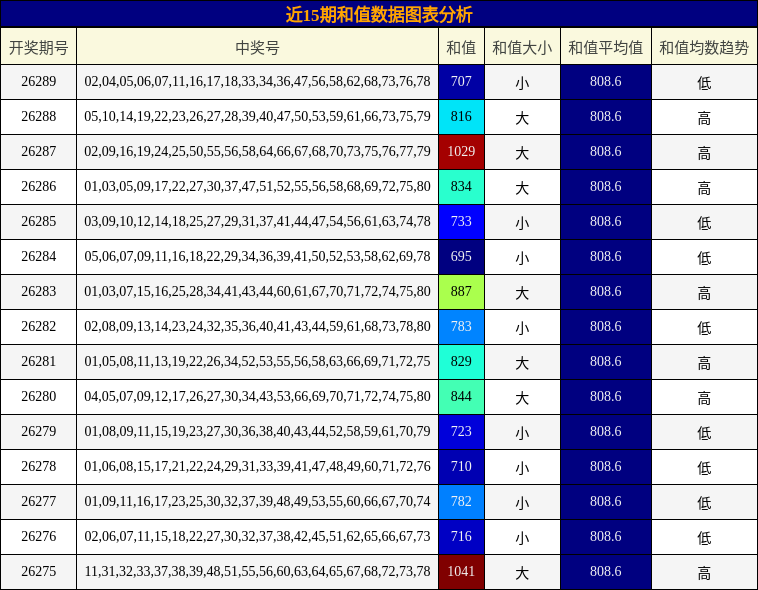Click the 开奖期号 column header

(x=39, y=47)
